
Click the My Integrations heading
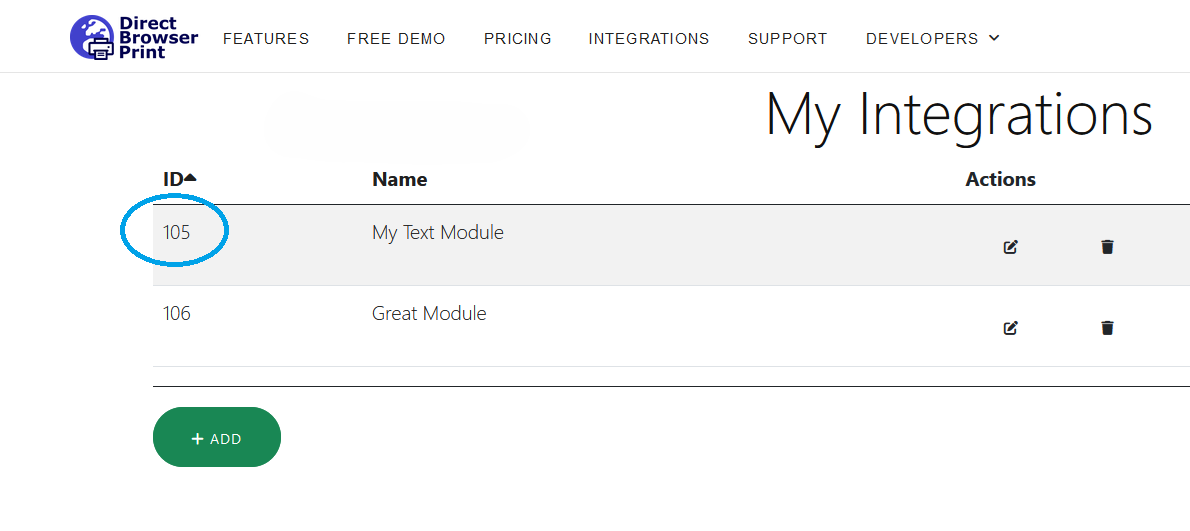coord(959,115)
